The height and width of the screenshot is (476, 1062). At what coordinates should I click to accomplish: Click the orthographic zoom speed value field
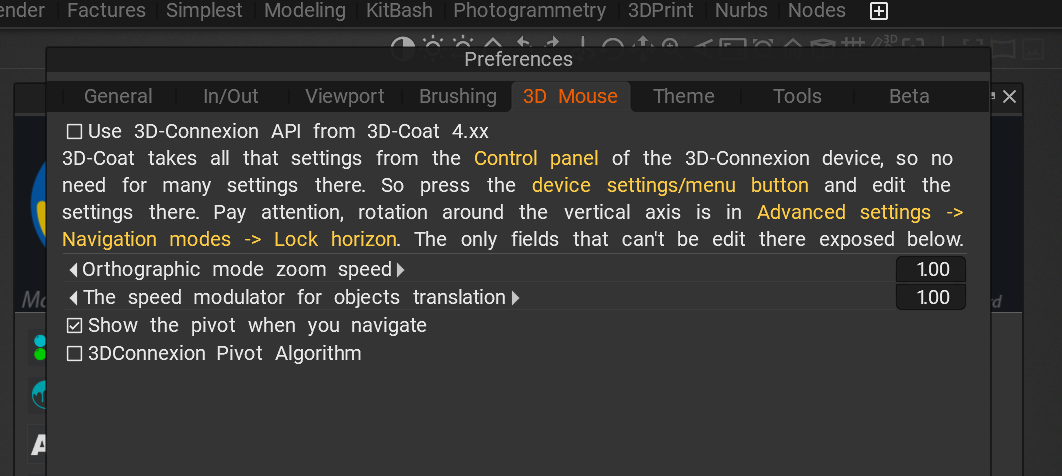(x=931, y=270)
